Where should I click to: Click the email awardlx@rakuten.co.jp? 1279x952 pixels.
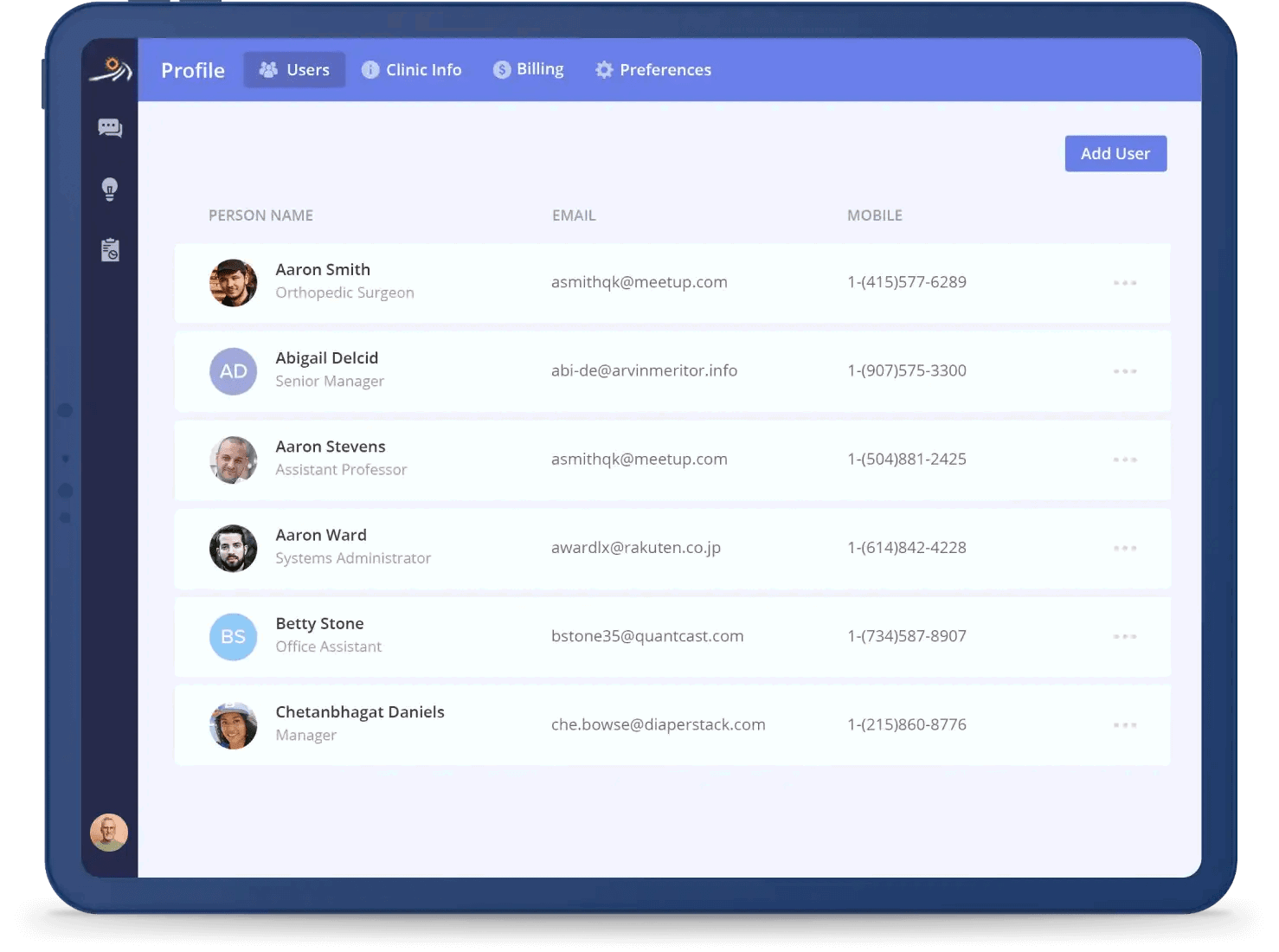(x=636, y=548)
